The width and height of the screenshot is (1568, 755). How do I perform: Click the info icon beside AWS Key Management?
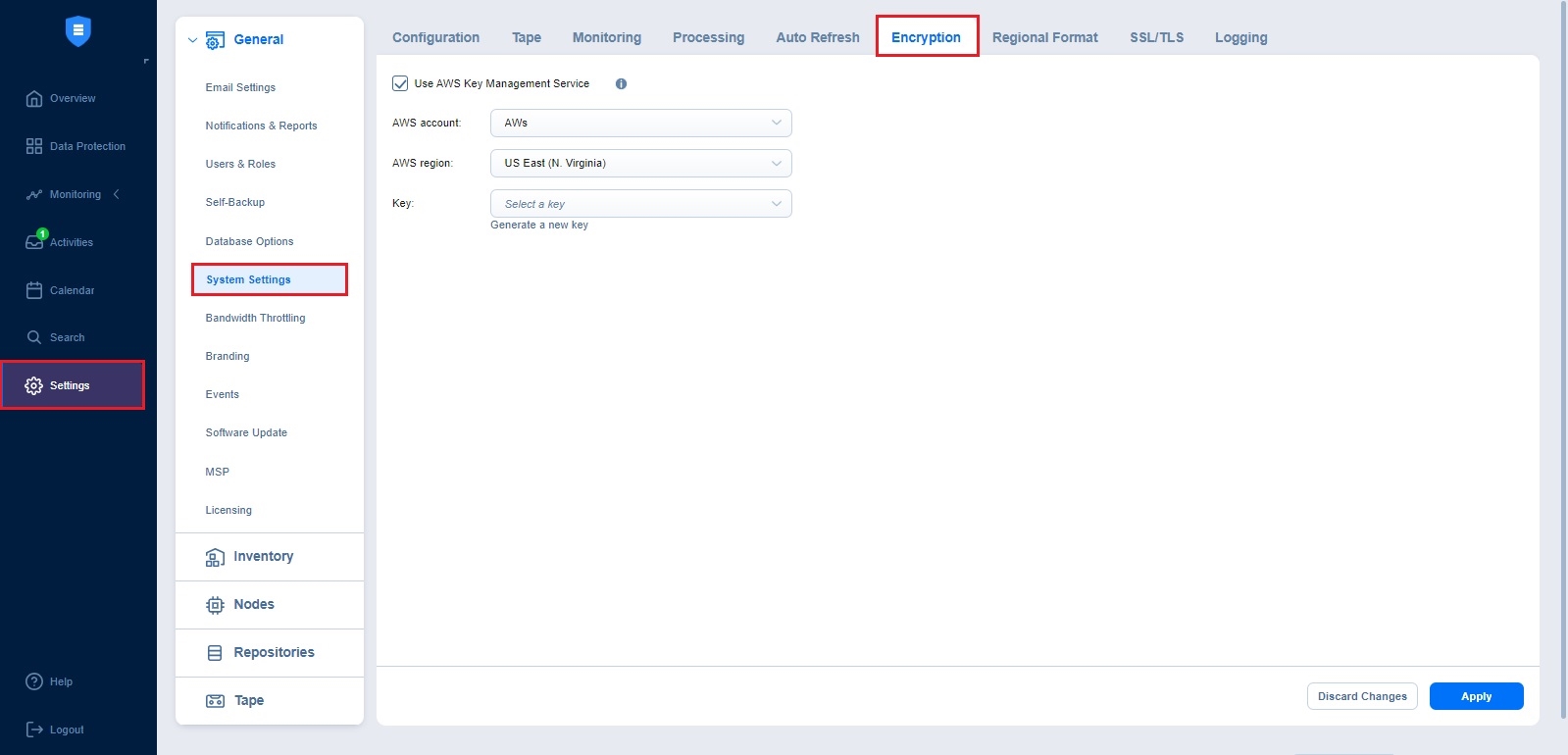[621, 84]
